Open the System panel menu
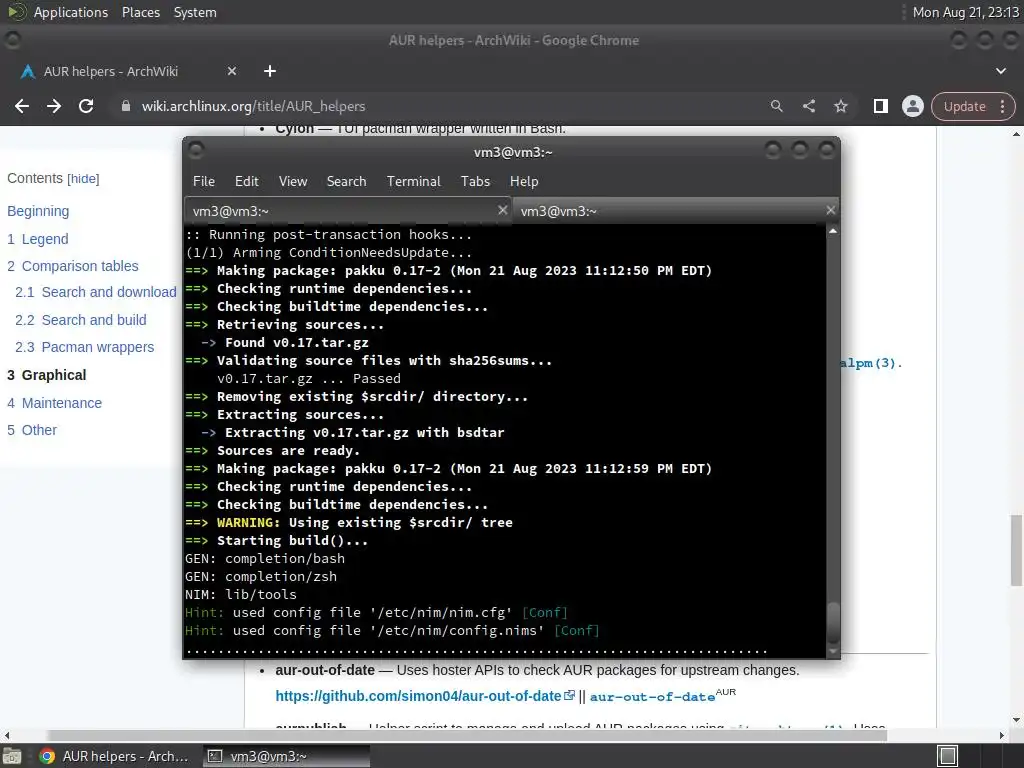This screenshot has width=1024, height=768. point(195,12)
